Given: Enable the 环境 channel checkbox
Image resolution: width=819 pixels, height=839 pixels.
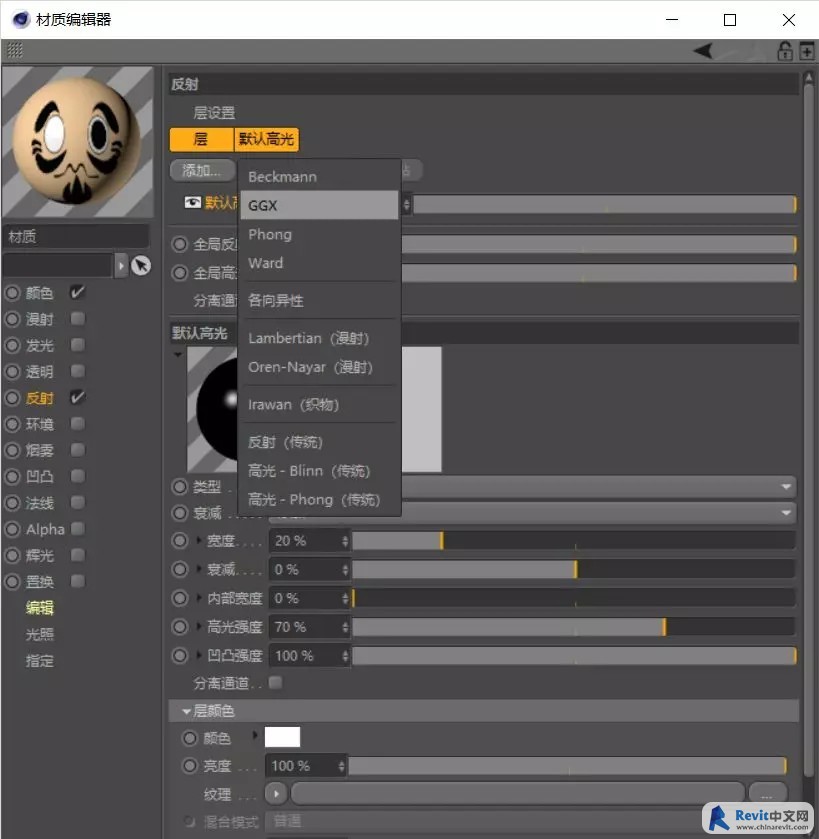Looking at the screenshot, I should click(78, 424).
